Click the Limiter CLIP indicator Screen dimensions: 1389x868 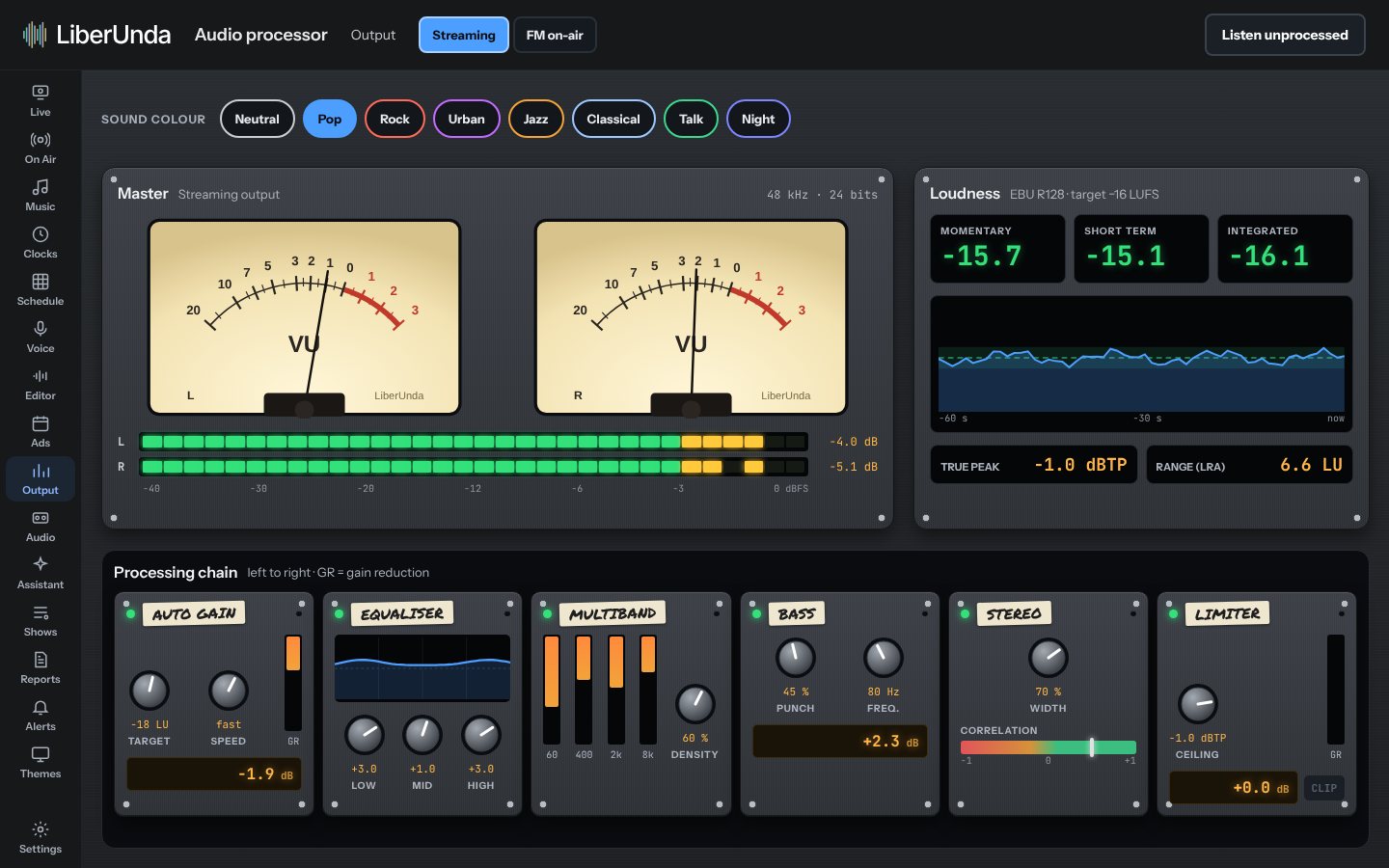(1323, 788)
